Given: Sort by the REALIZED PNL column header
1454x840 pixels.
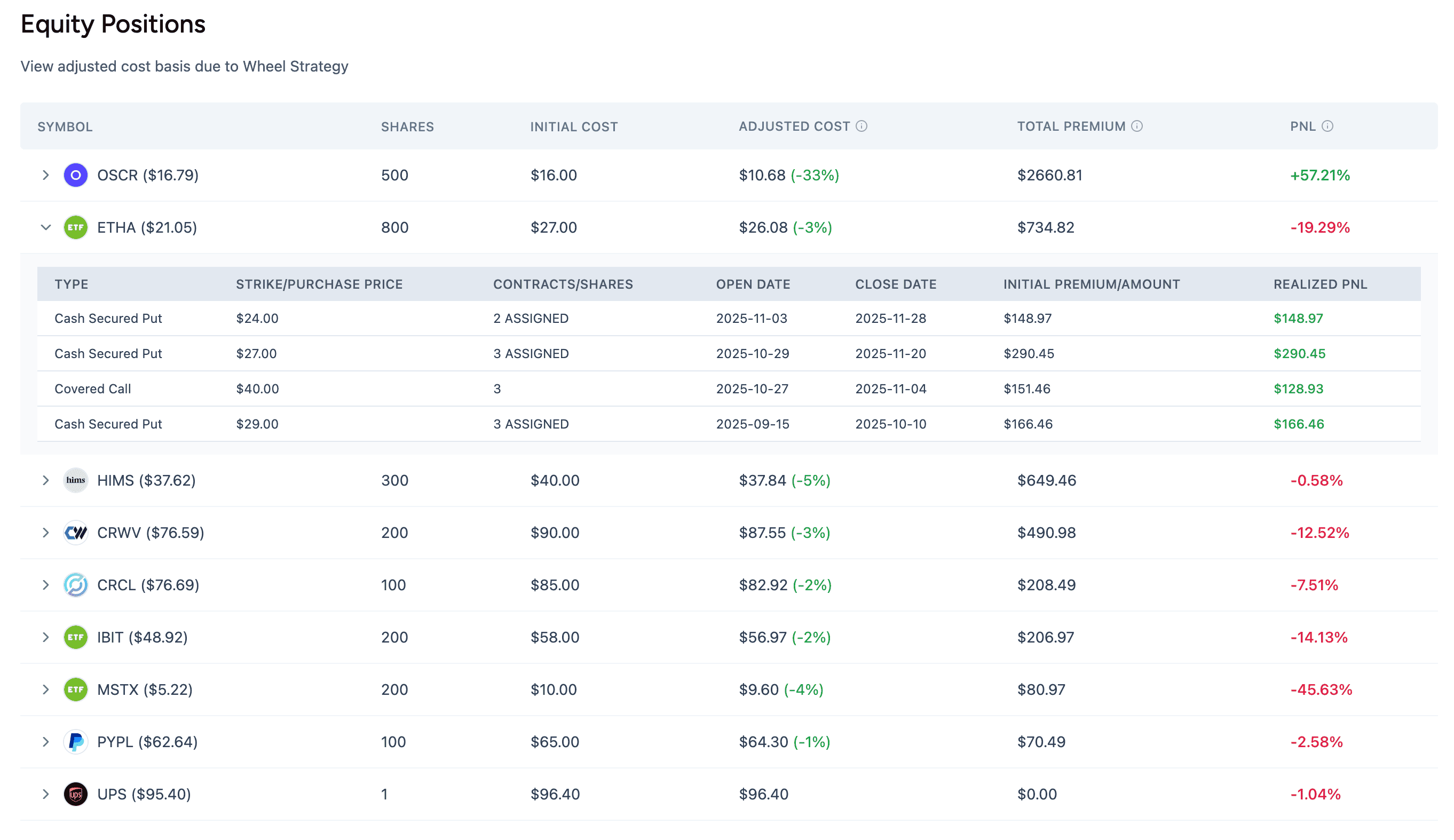Looking at the screenshot, I should pyautogui.click(x=1319, y=284).
